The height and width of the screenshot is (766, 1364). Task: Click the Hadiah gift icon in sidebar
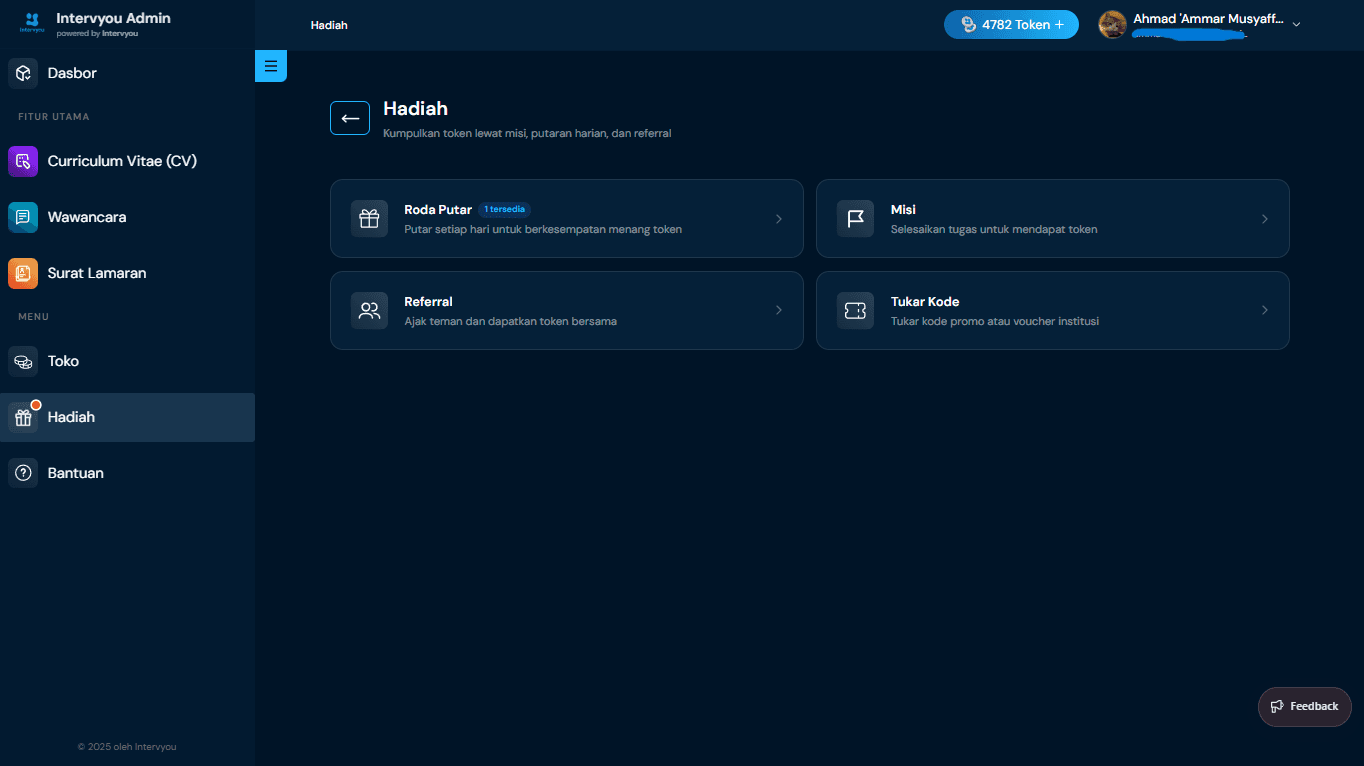[x=23, y=417]
